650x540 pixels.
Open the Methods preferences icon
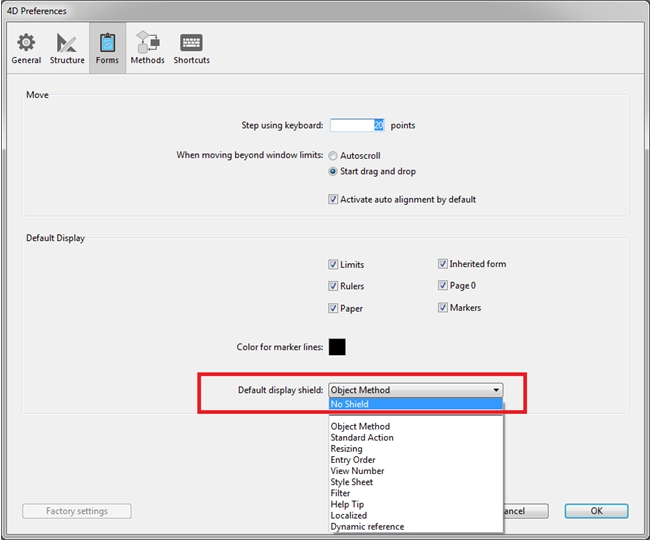pos(147,48)
